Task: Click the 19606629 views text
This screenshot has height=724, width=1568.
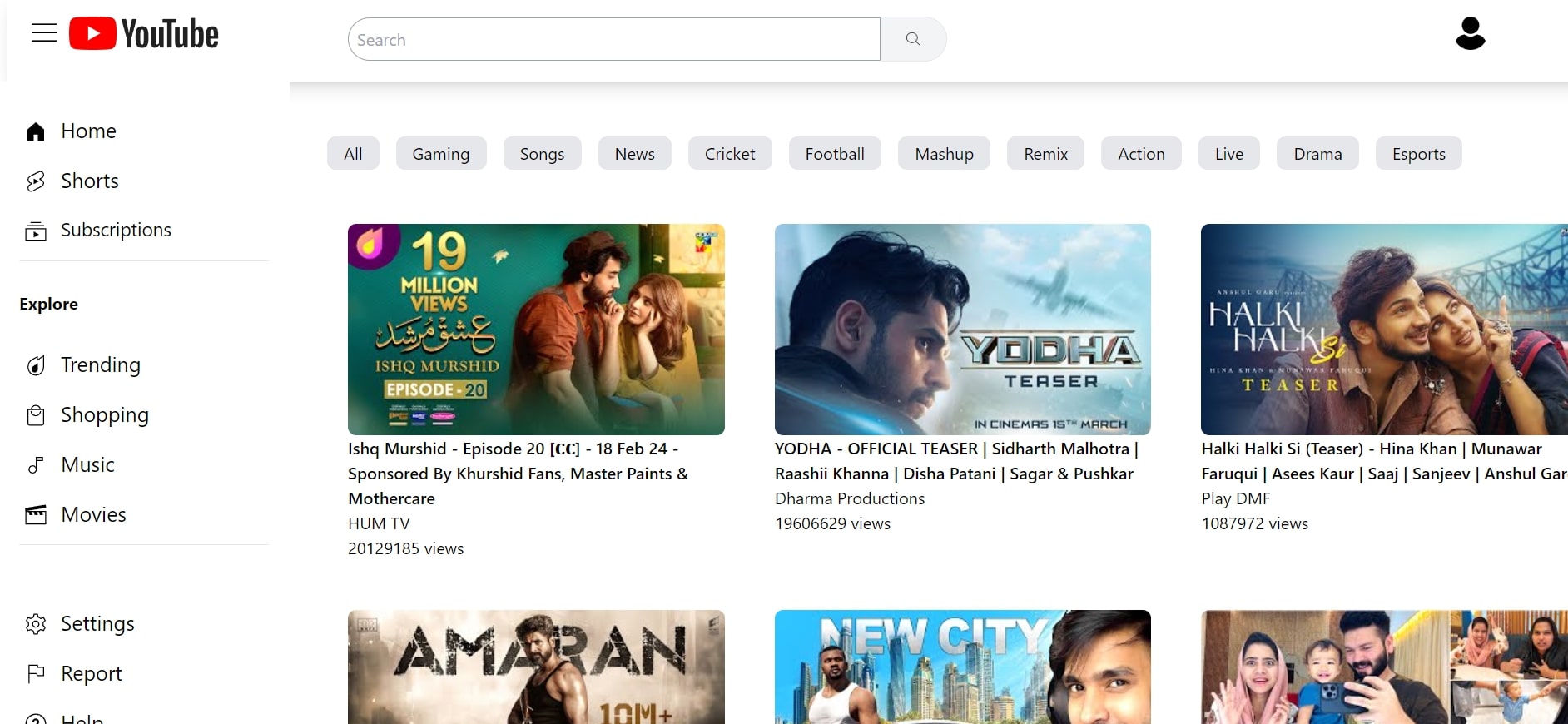Action: point(832,523)
